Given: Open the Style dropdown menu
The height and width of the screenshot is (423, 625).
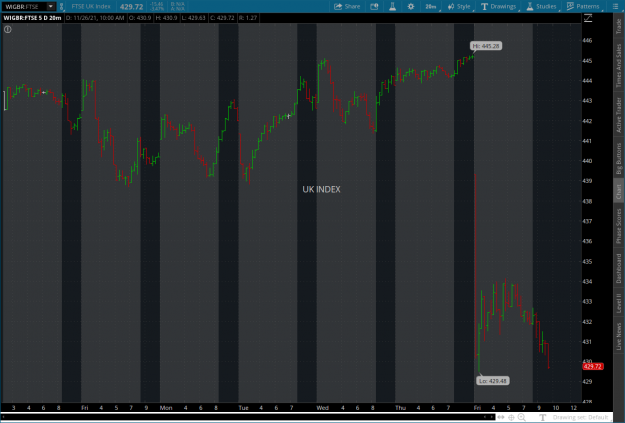Looking at the screenshot, I should pyautogui.click(x=459, y=6).
